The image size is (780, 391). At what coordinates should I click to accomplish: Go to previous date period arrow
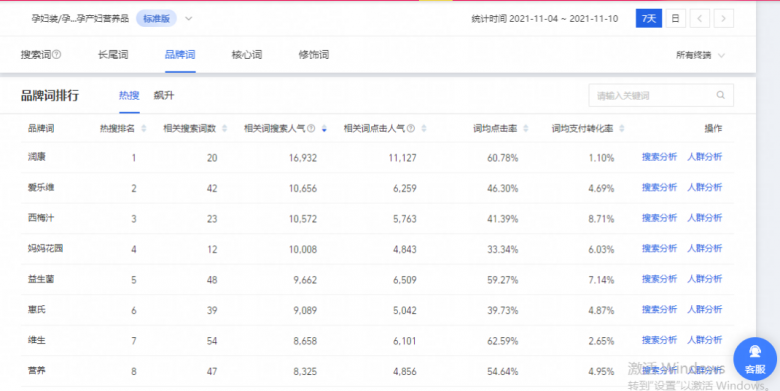click(x=699, y=18)
